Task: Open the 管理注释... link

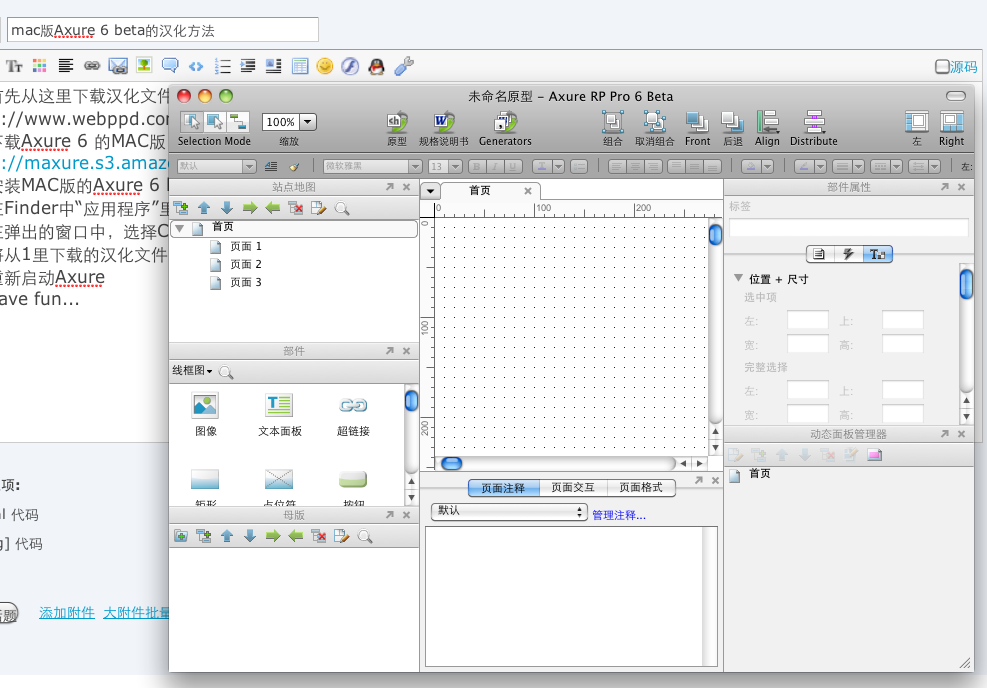Action: point(619,515)
